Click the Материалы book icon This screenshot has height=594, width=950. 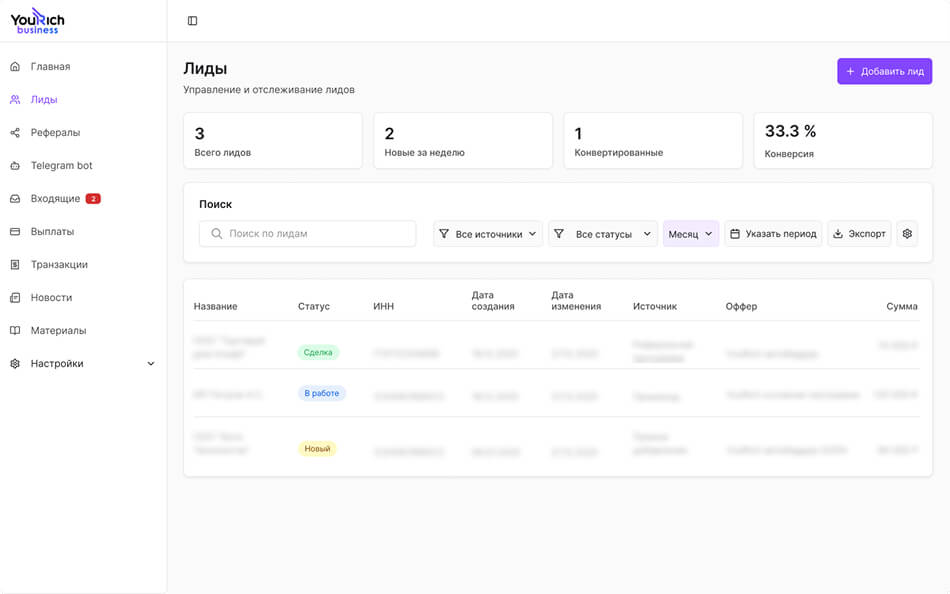click(15, 331)
